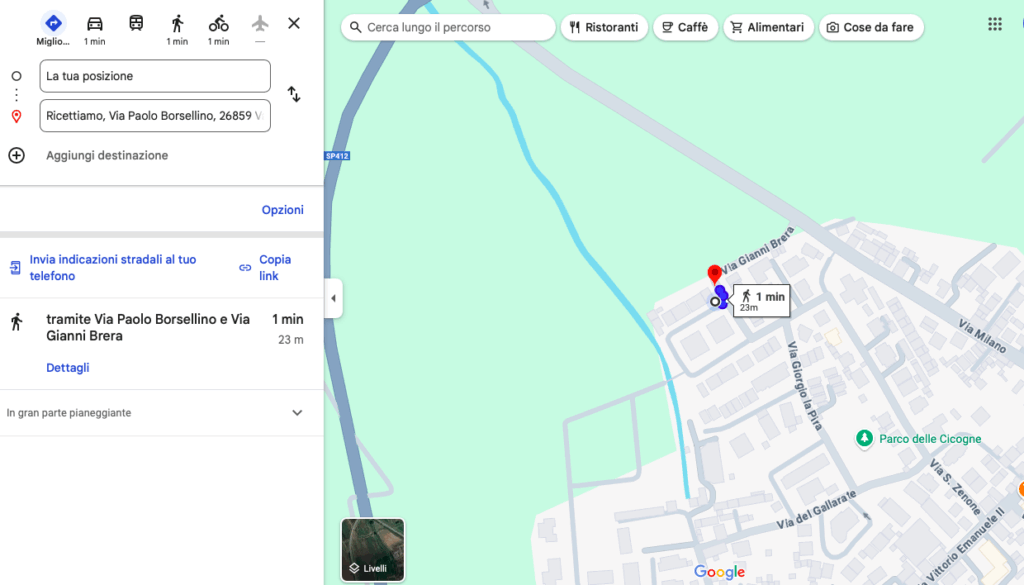Click the add destination plus icon
This screenshot has height=585, width=1024.
tap(16, 155)
